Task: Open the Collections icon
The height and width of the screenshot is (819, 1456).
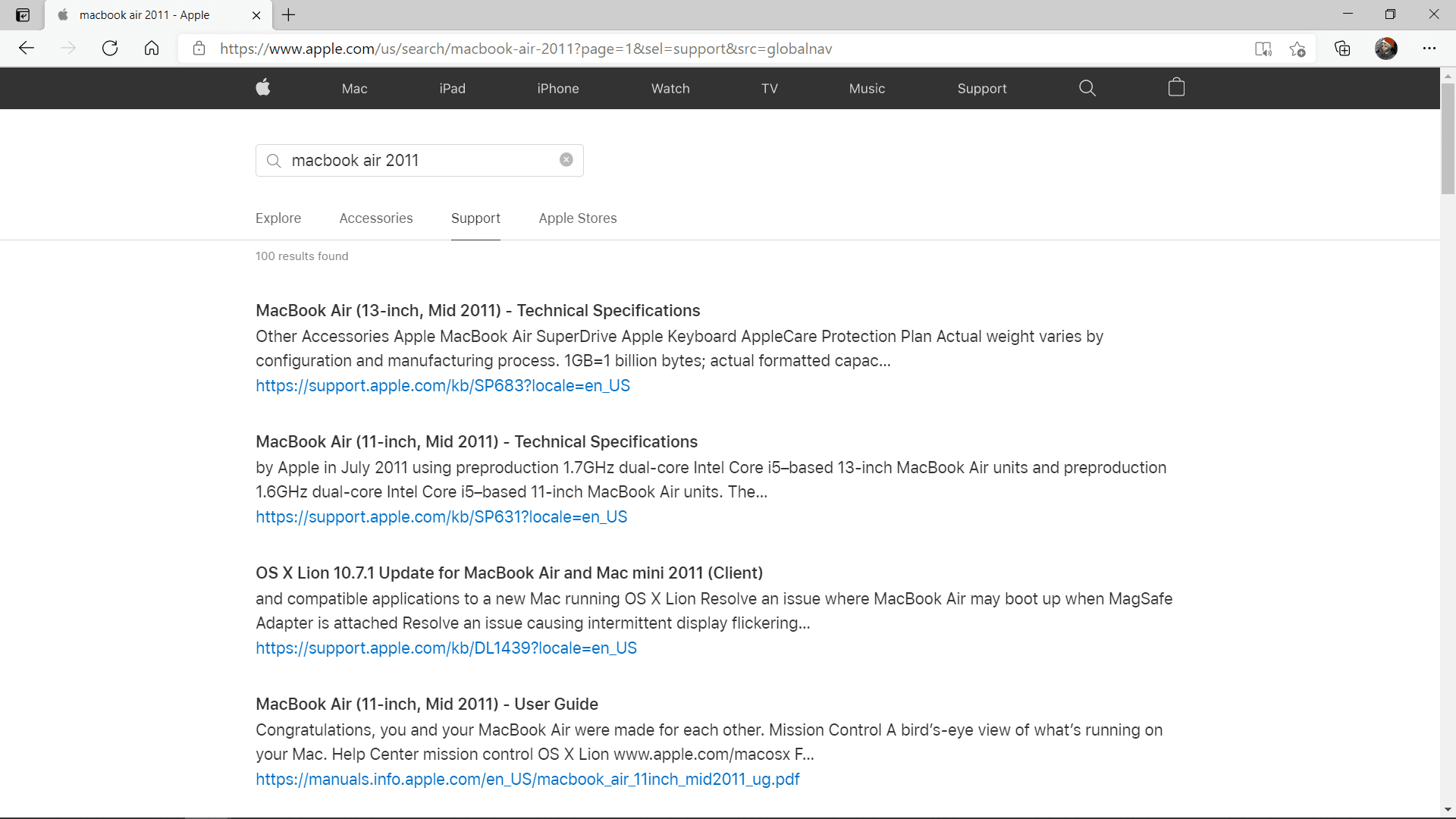Action: coord(1342,49)
